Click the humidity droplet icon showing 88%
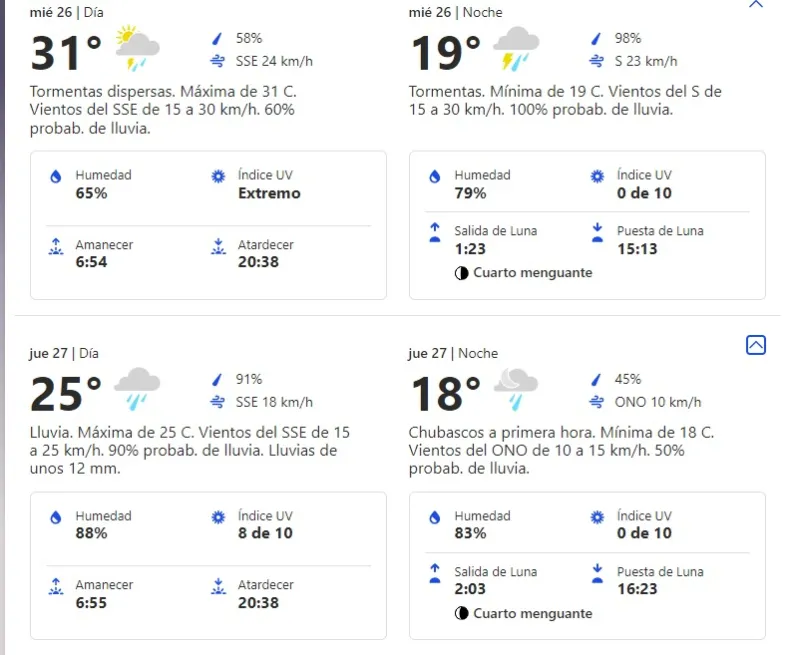This screenshot has height=655, width=790. point(56,518)
